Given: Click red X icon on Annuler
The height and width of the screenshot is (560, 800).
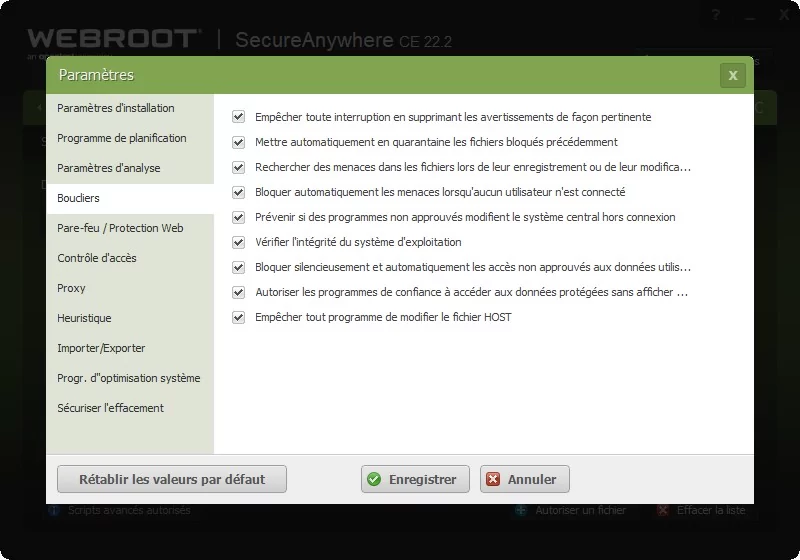Looking at the screenshot, I should (x=493, y=479).
